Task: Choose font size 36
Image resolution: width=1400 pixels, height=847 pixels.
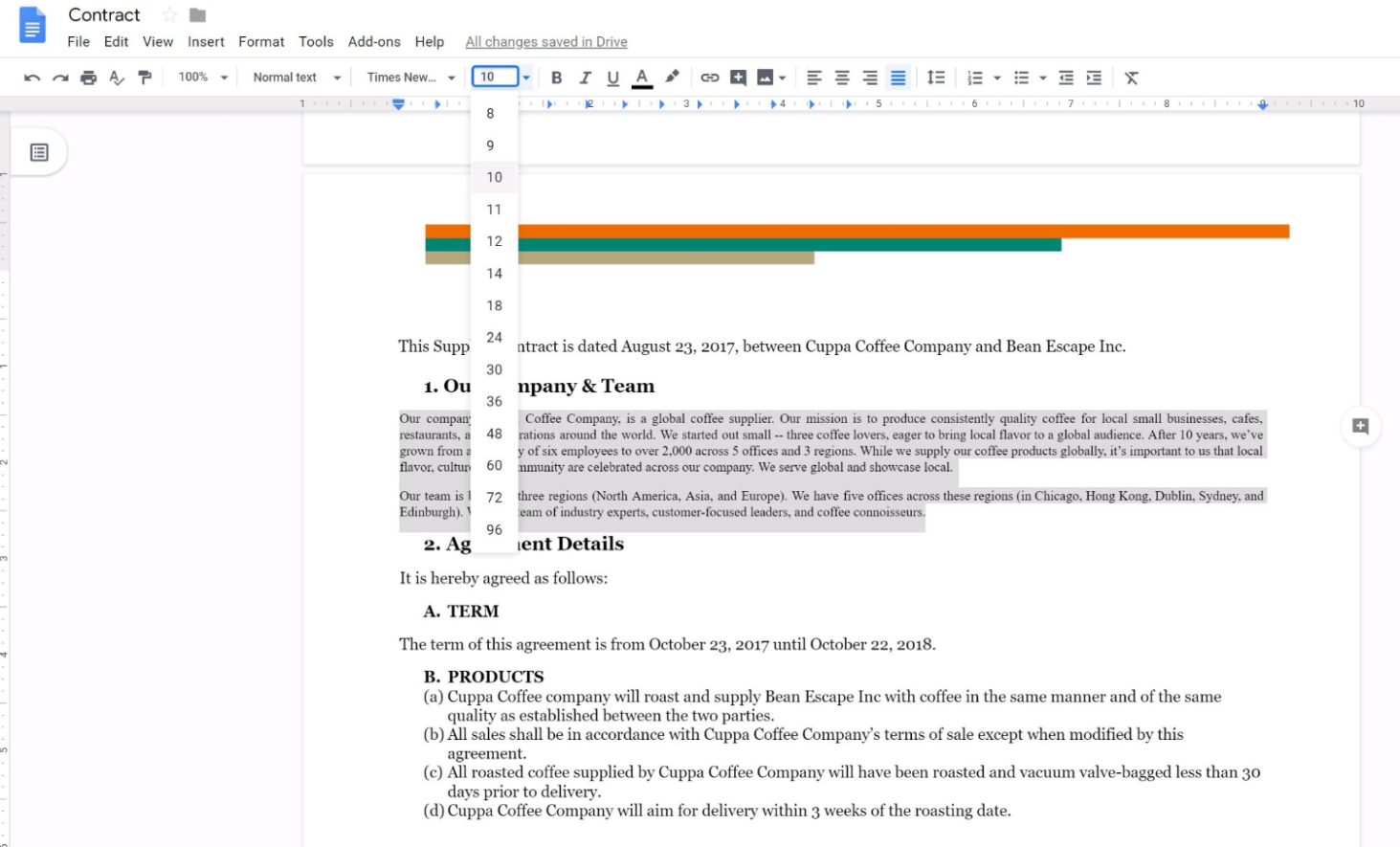Action: [494, 402]
